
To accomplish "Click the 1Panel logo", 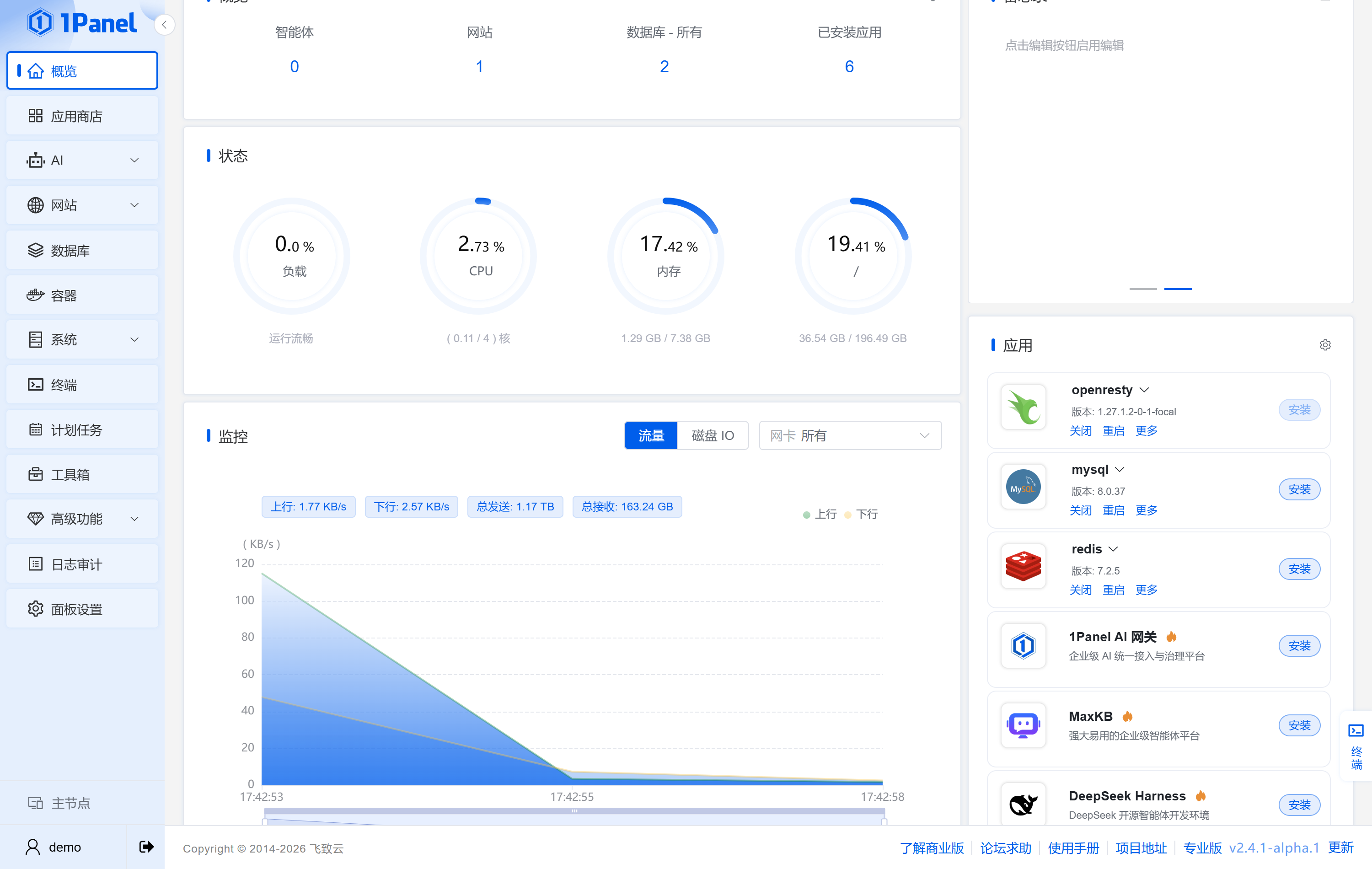I will [83, 23].
